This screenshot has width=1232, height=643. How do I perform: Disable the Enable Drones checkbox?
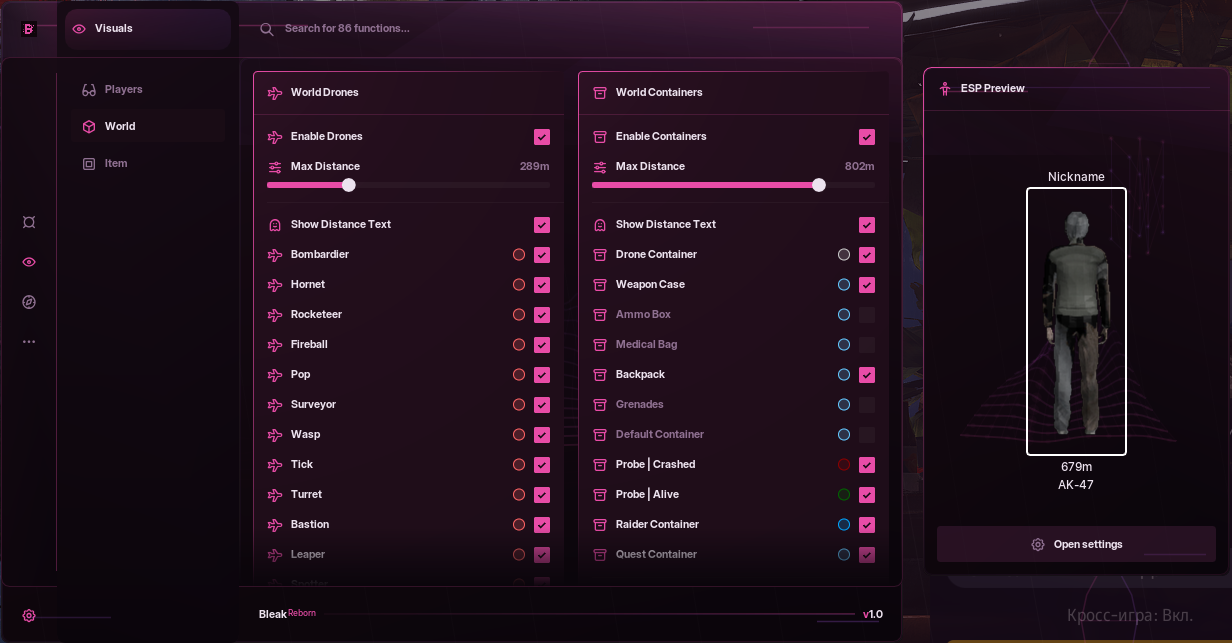(x=542, y=137)
